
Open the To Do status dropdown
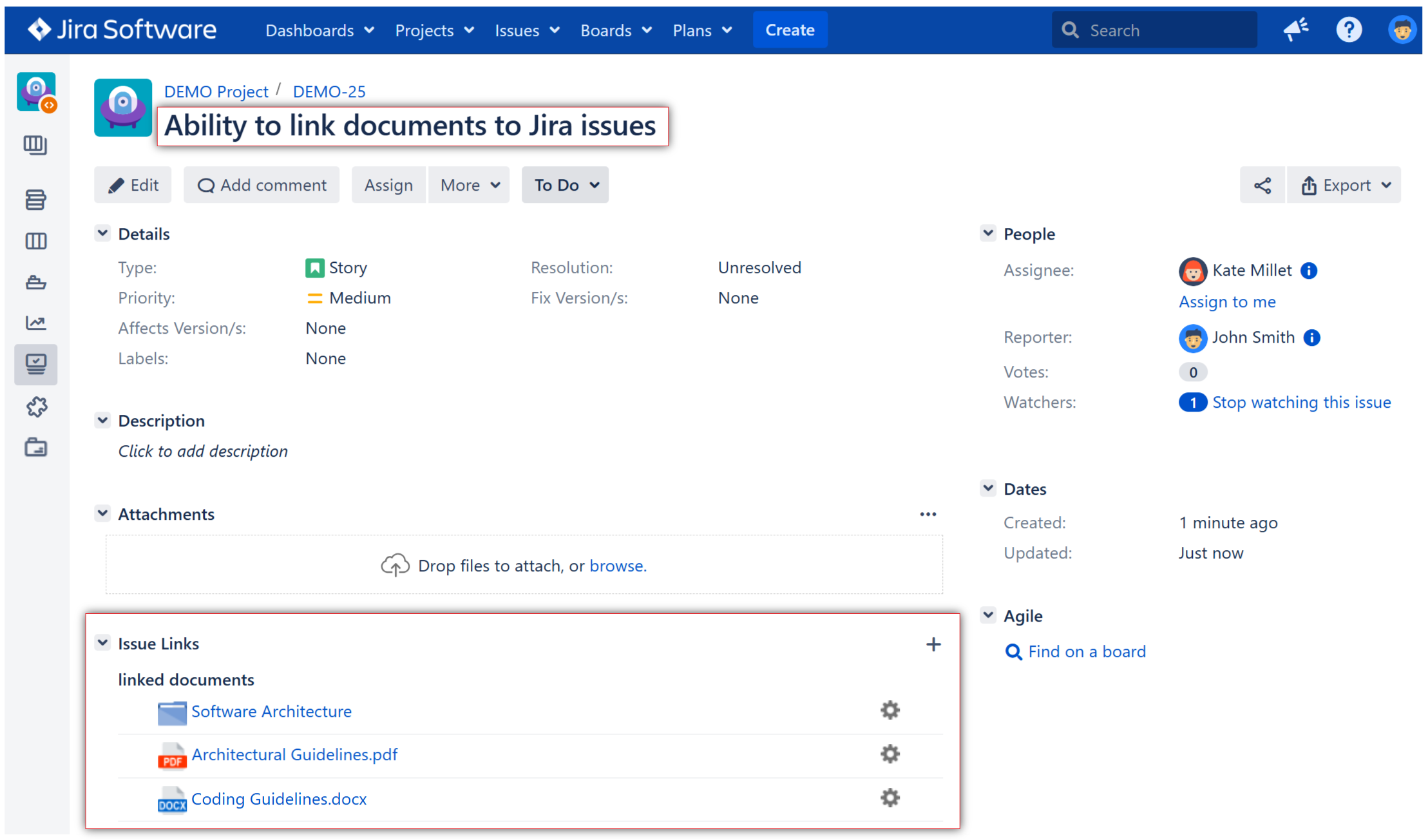coord(565,185)
